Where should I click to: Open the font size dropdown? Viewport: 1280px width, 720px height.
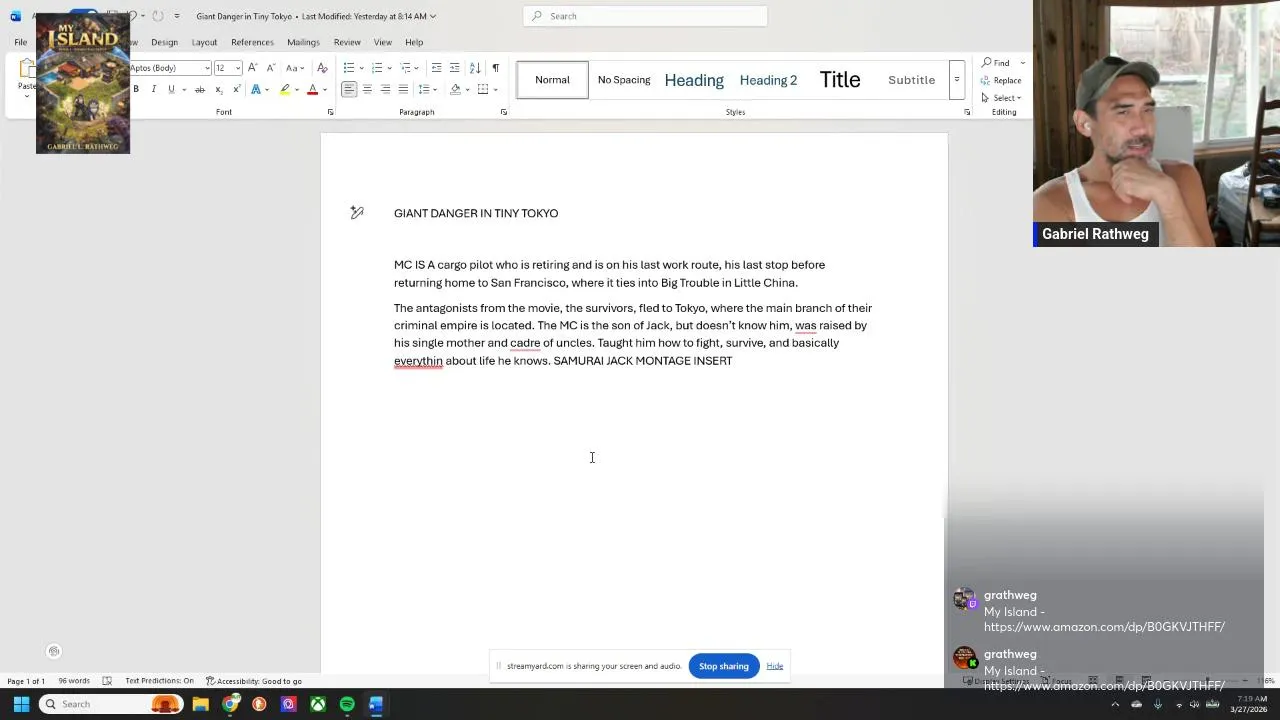click(237, 68)
